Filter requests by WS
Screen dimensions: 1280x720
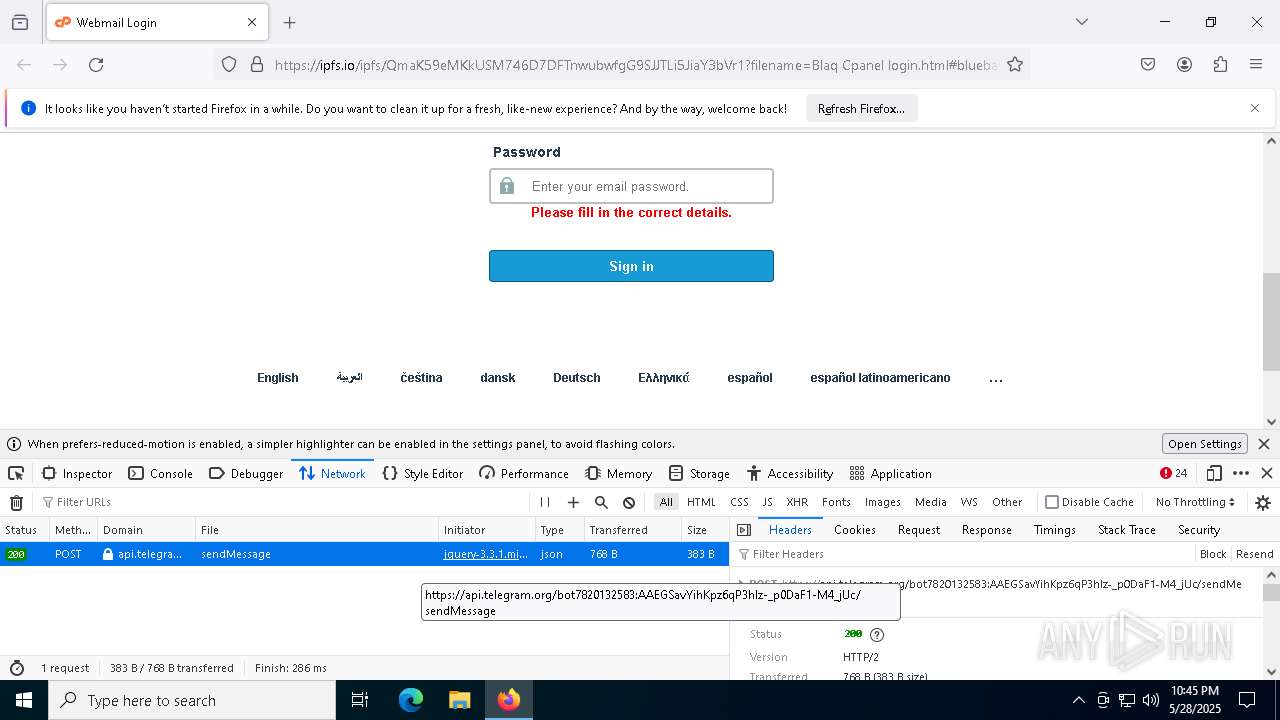pos(969,502)
